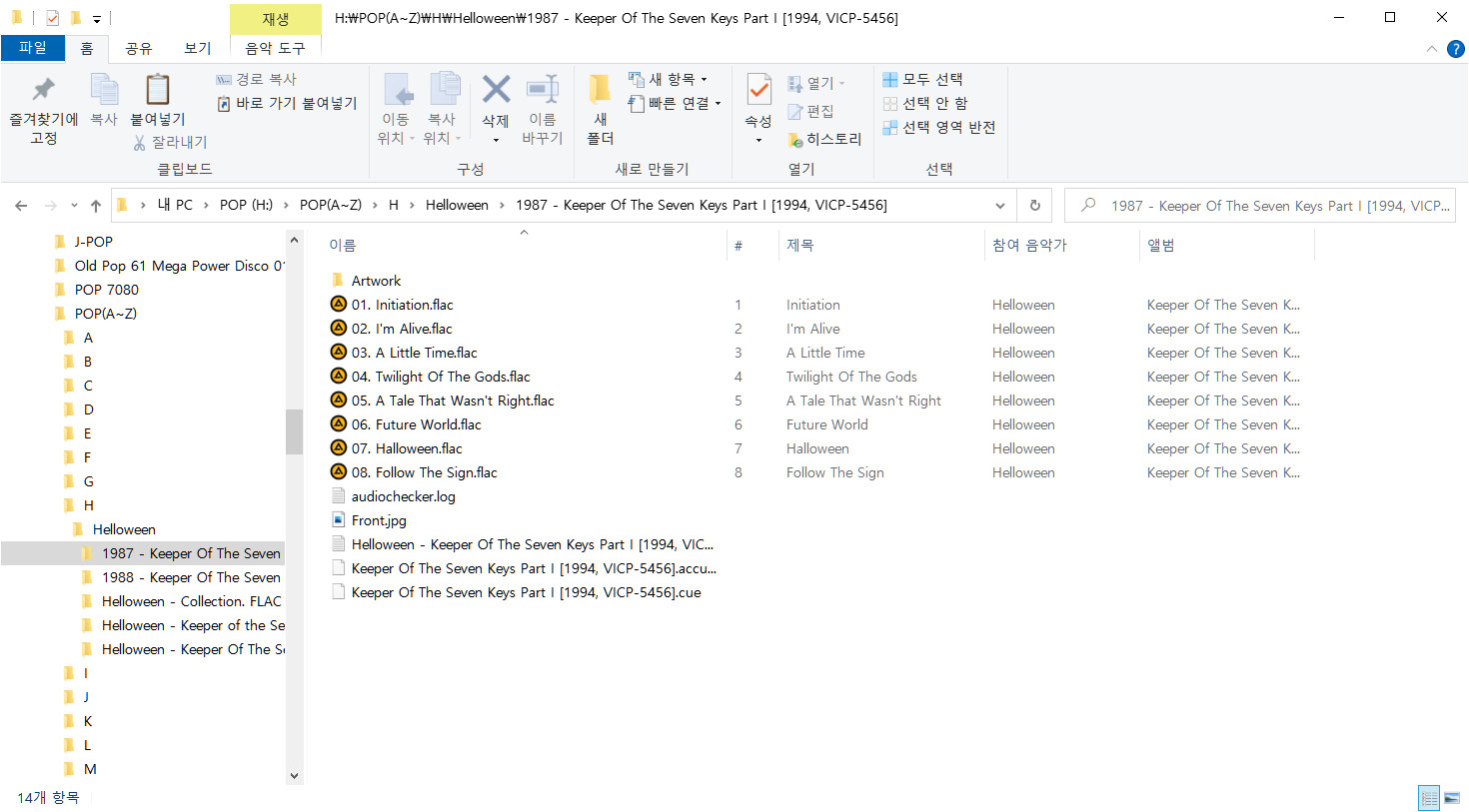Screen dimensions: 1469x812
Task: Sort by the 제목 column header
Action: 800,245
